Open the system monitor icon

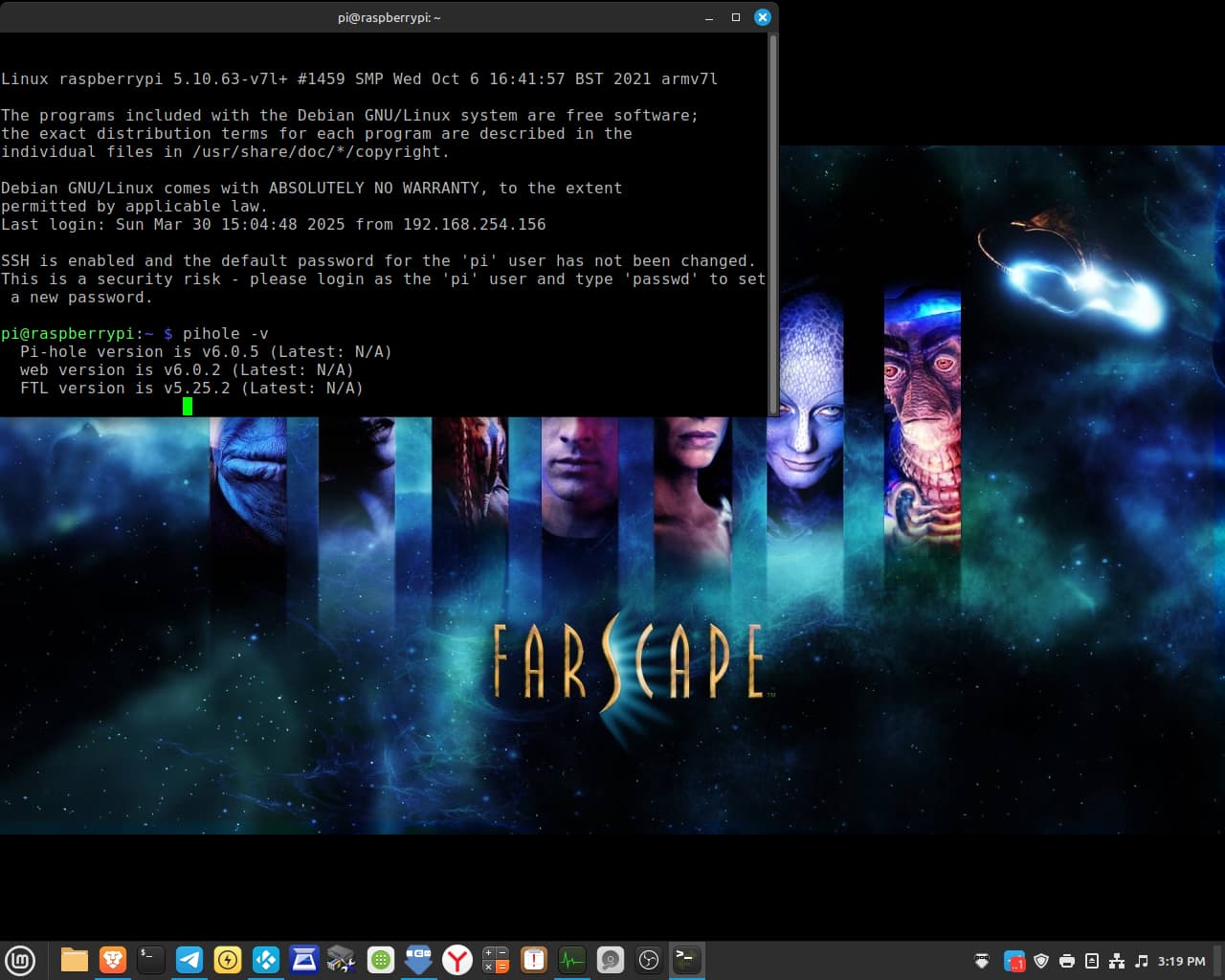point(572,960)
